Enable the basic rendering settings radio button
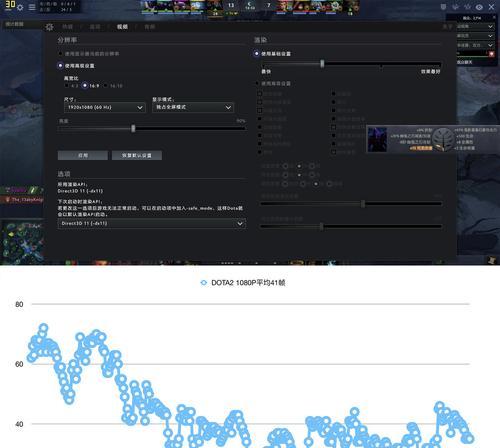 (x=256, y=54)
